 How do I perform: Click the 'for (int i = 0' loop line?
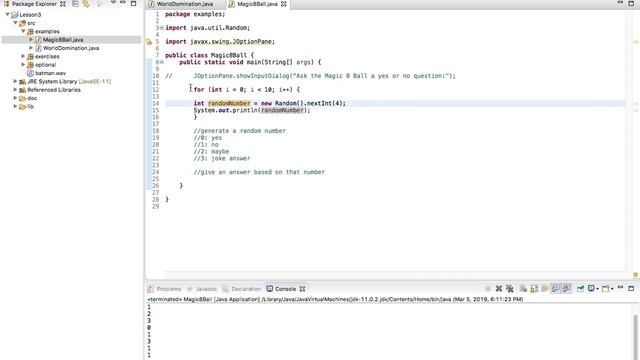pos(247,89)
